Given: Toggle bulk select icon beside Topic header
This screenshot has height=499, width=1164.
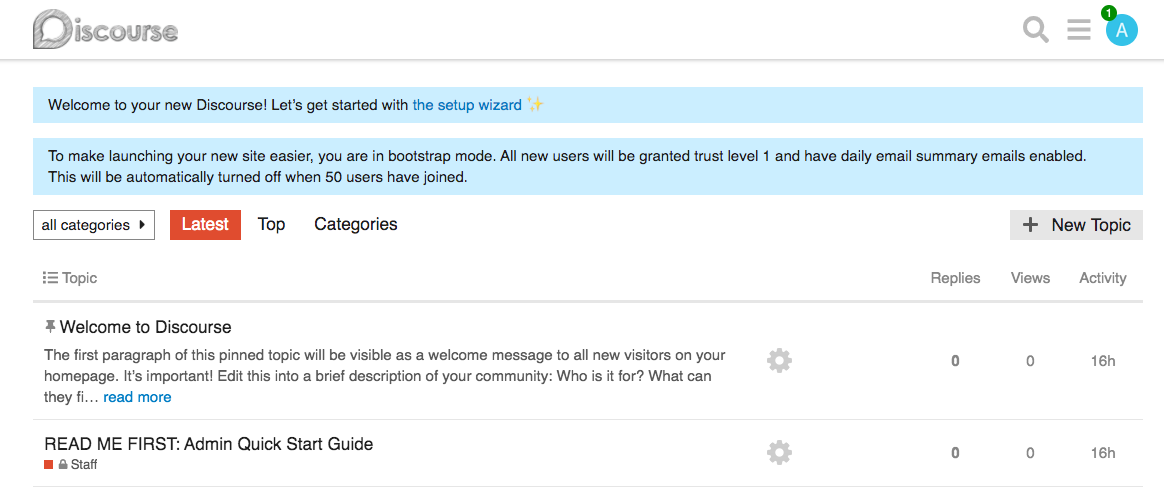Looking at the screenshot, I should (50, 278).
